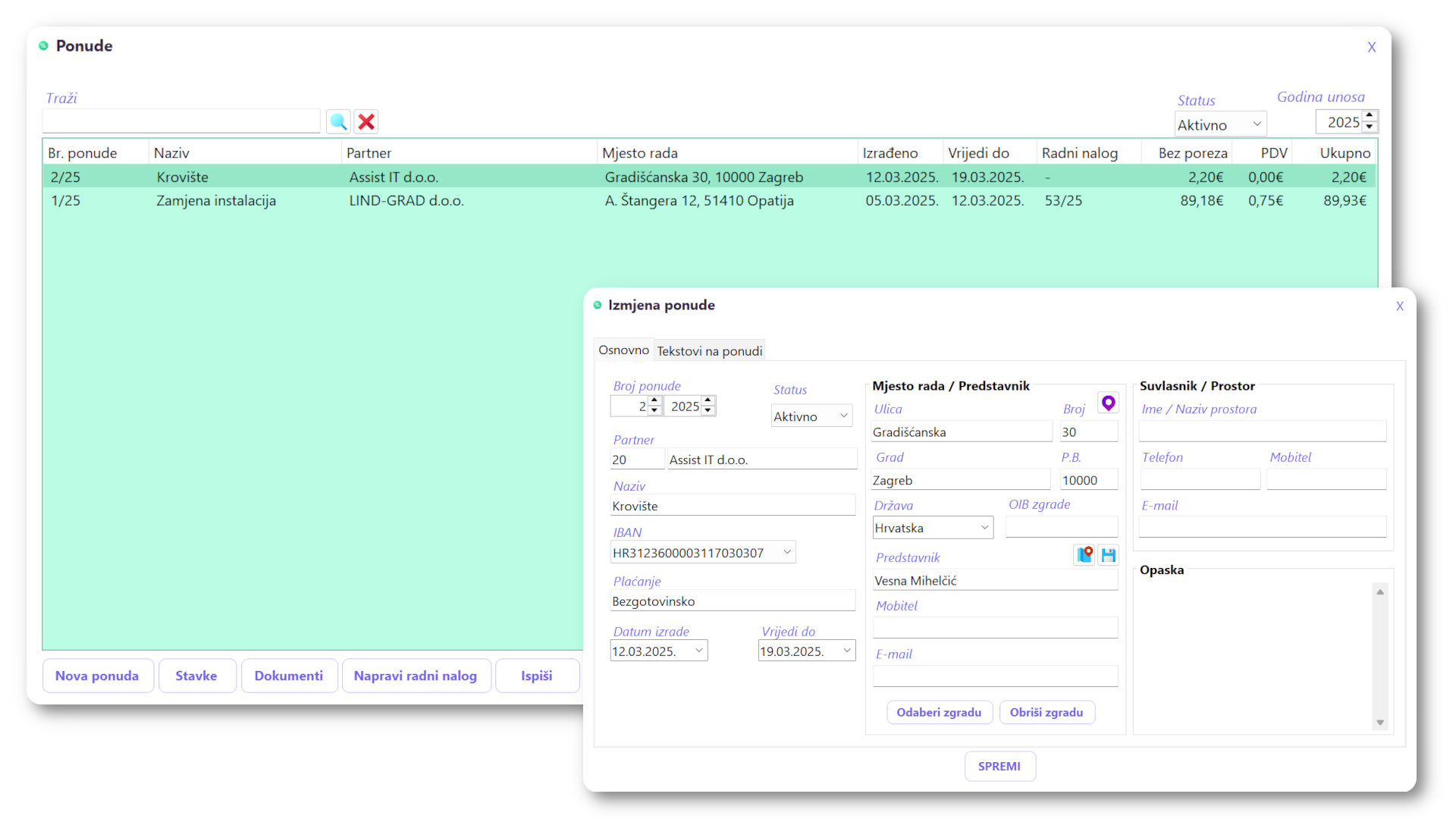Decrease Broj ponude number stepper
This screenshot has height=819, width=1456.
click(x=655, y=411)
